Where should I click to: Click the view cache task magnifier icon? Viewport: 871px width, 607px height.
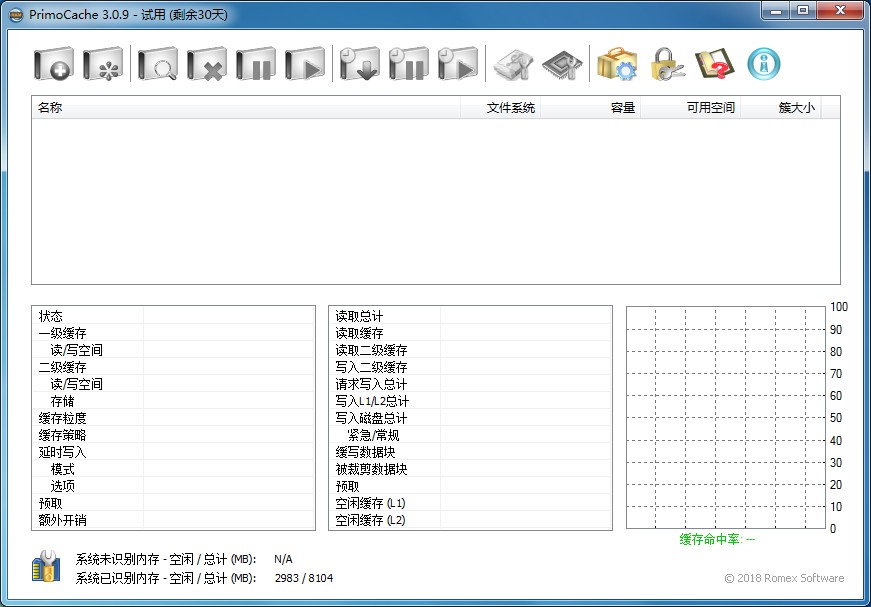(157, 65)
